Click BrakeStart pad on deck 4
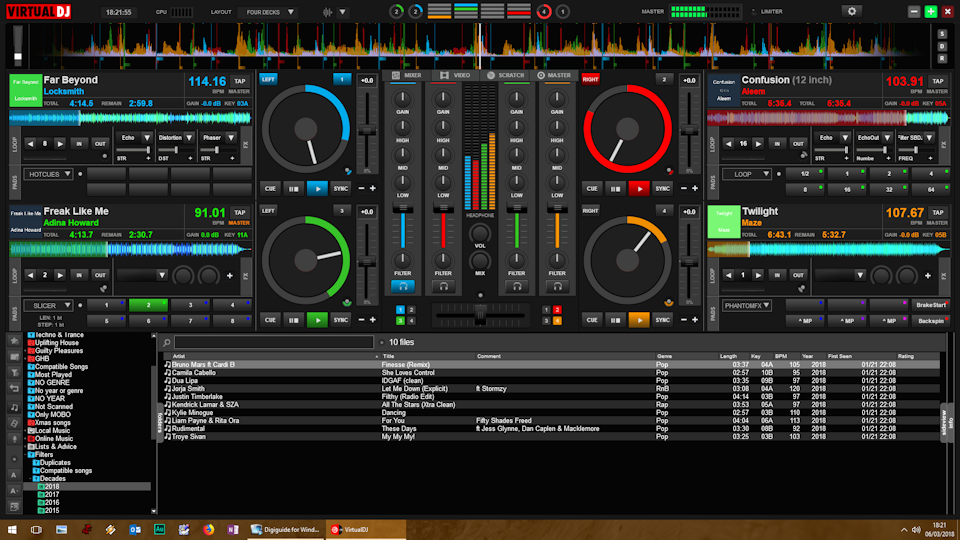 click(x=931, y=304)
